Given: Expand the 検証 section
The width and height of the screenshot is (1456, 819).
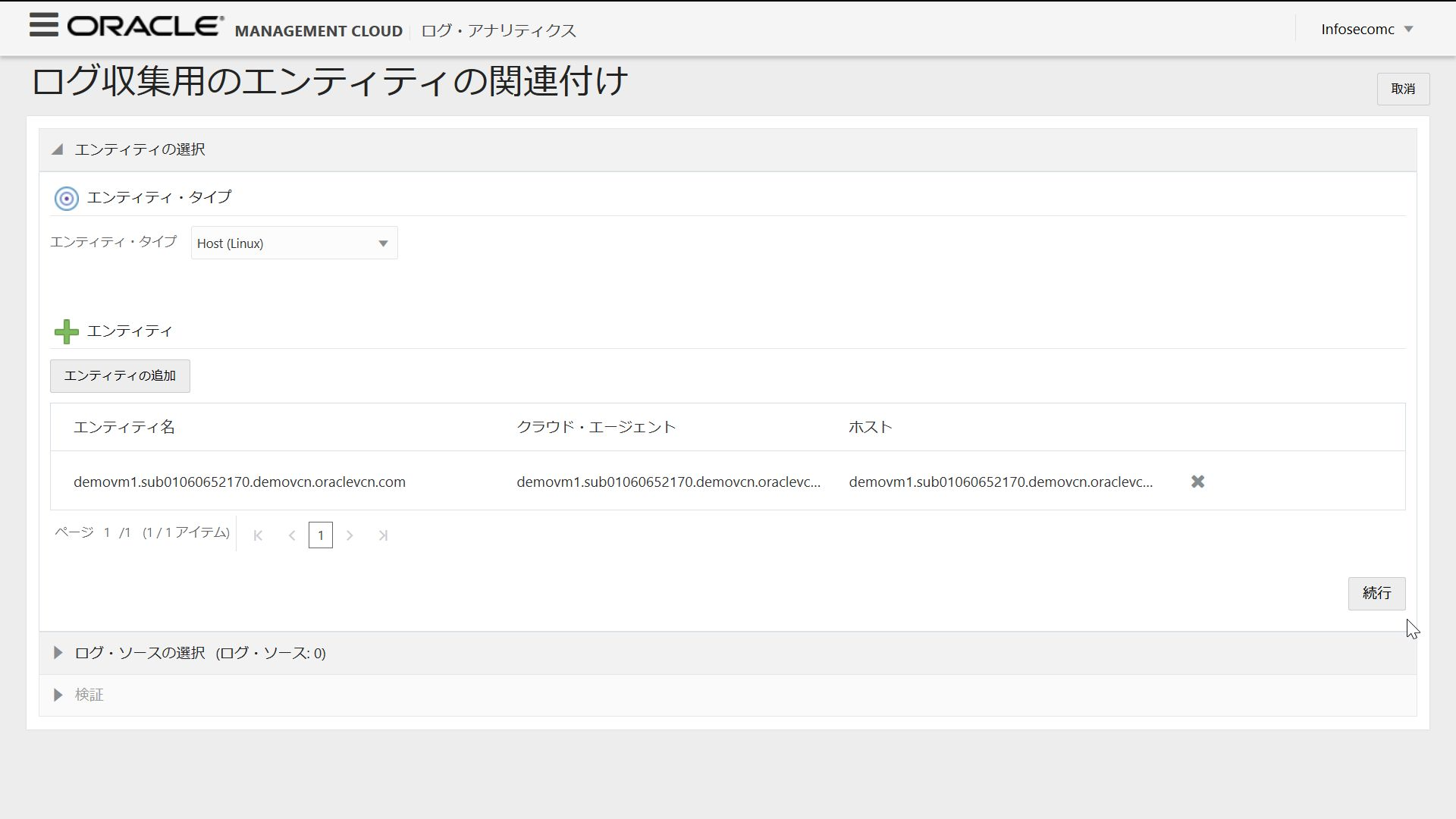Looking at the screenshot, I should [x=58, y=695].
